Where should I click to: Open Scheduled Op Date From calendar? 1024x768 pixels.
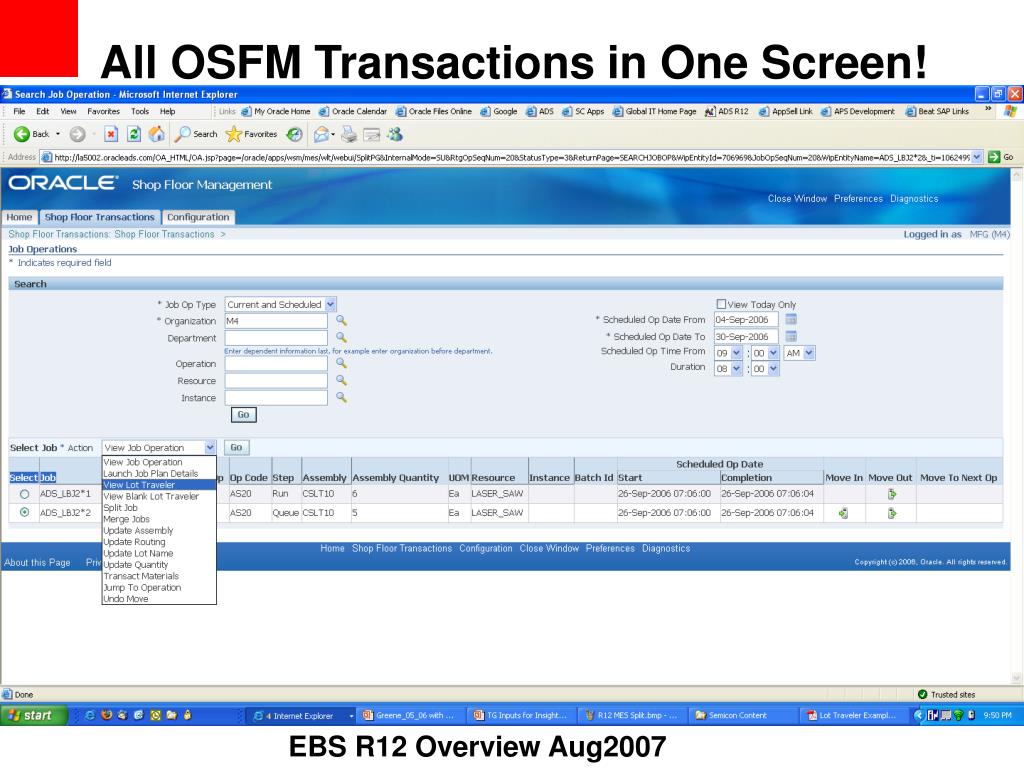click(x=791, y=319)
